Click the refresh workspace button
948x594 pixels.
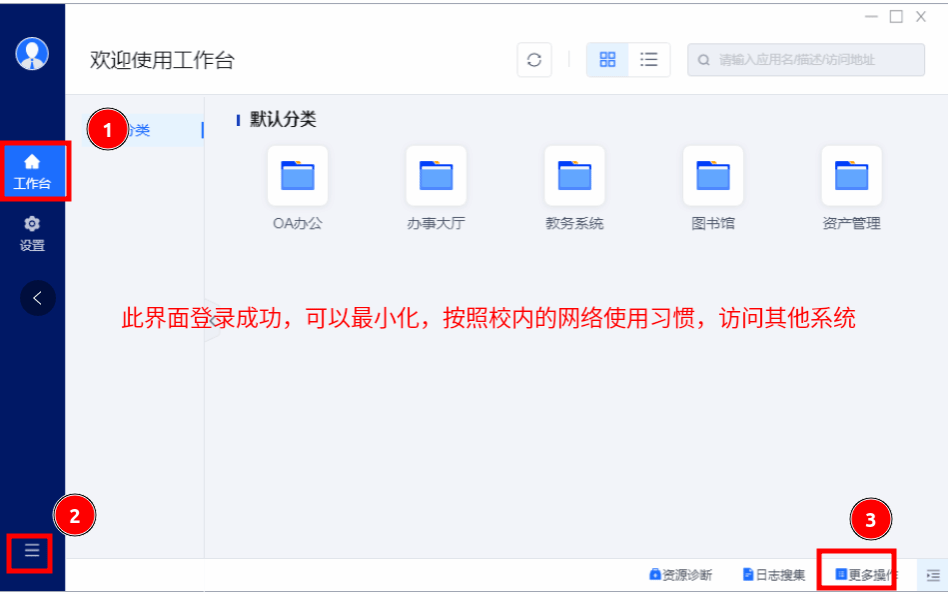click(534, 60)
